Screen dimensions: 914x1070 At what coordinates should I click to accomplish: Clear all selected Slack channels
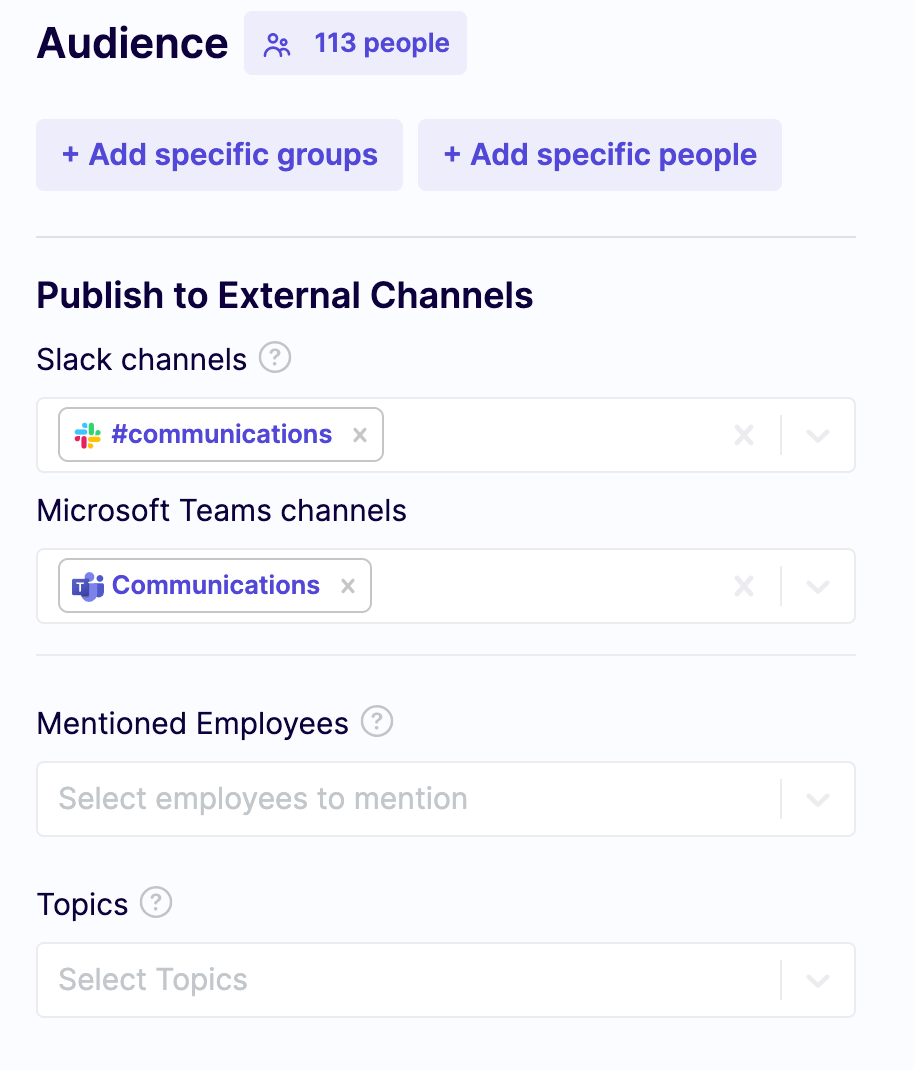pyautogui.click(x=744, y=435)
